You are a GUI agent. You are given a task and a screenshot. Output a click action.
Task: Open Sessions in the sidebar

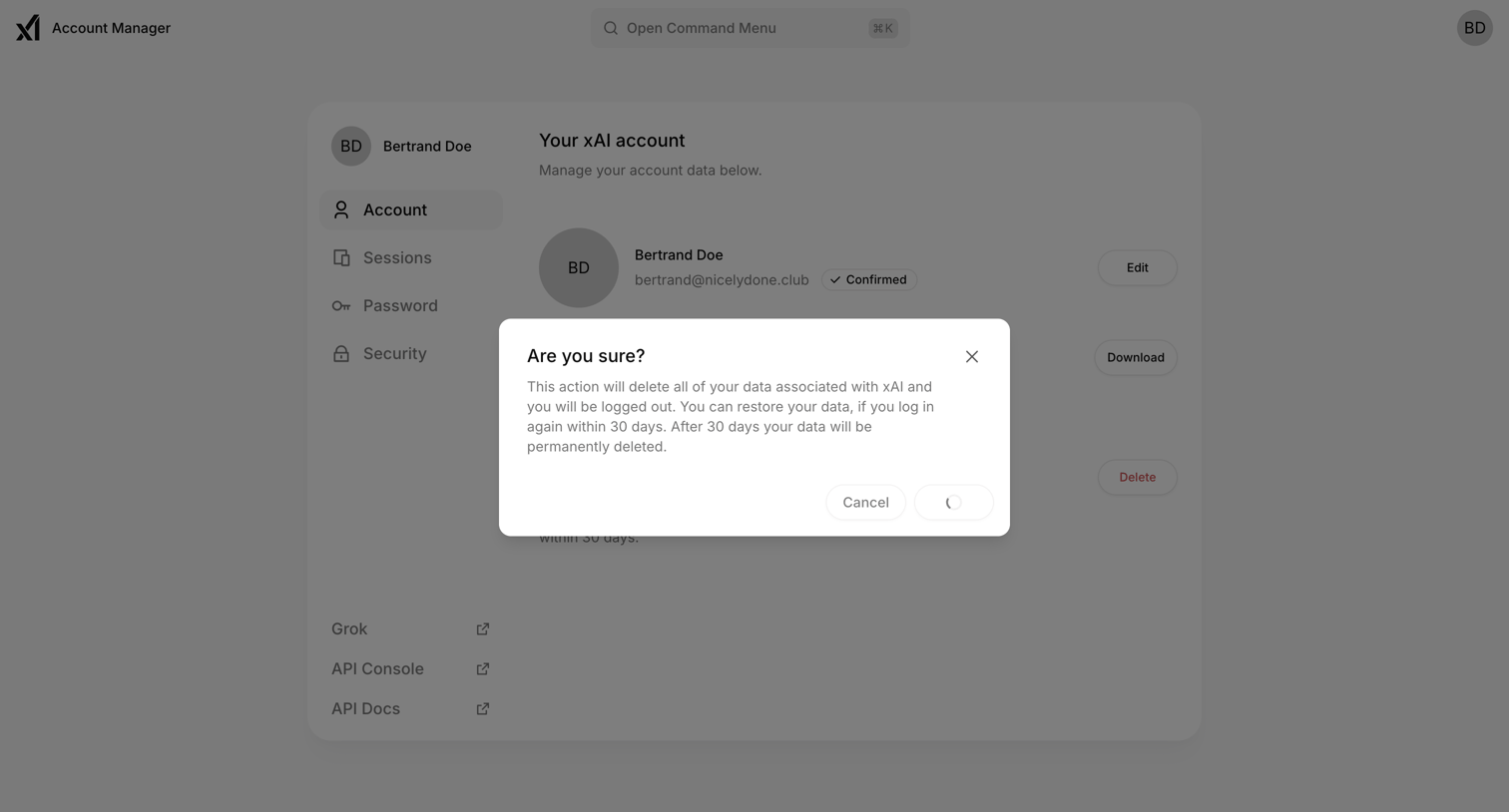tap(411, 257)
